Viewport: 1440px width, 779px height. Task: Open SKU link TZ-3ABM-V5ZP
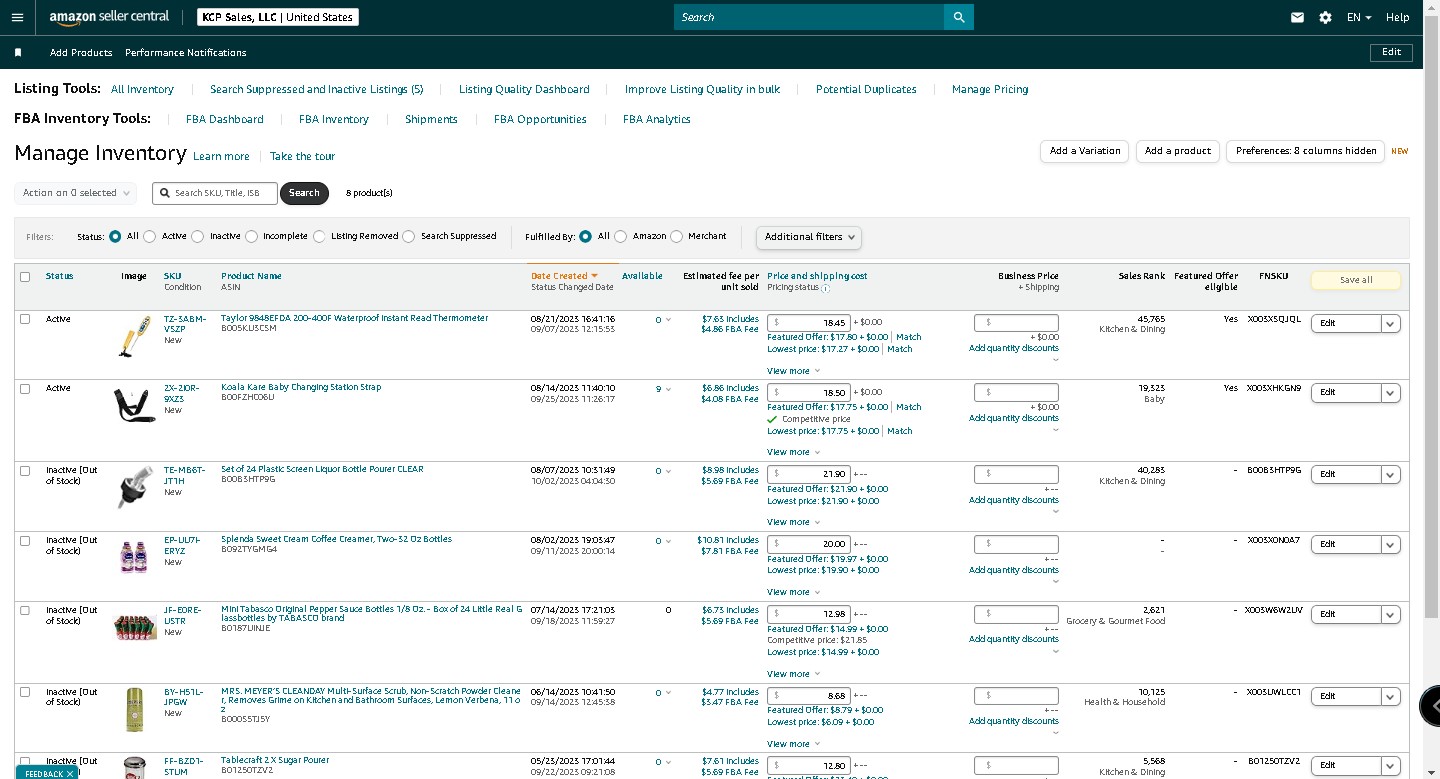185,324
